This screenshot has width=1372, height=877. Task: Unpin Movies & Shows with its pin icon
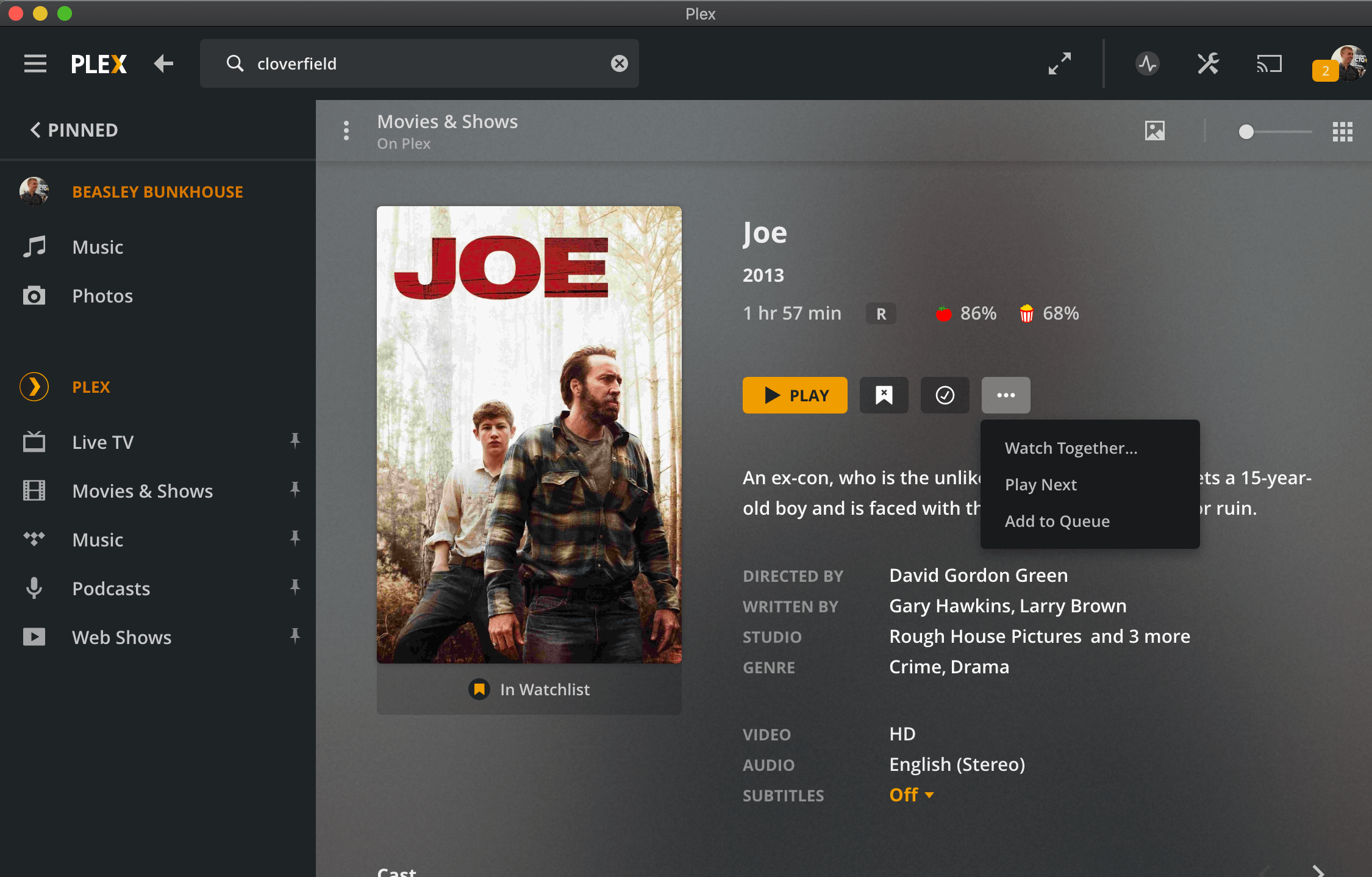point(295,490)
